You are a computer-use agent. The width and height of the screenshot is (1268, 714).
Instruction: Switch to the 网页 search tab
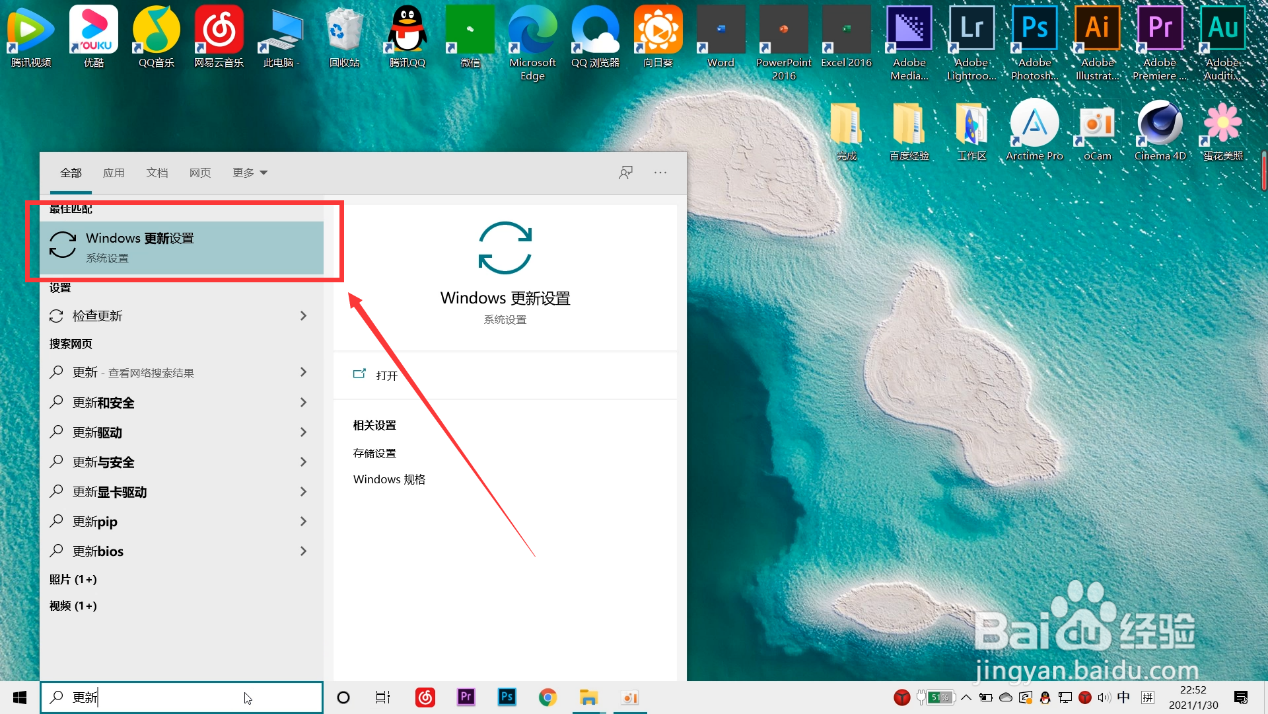point(200,173)
